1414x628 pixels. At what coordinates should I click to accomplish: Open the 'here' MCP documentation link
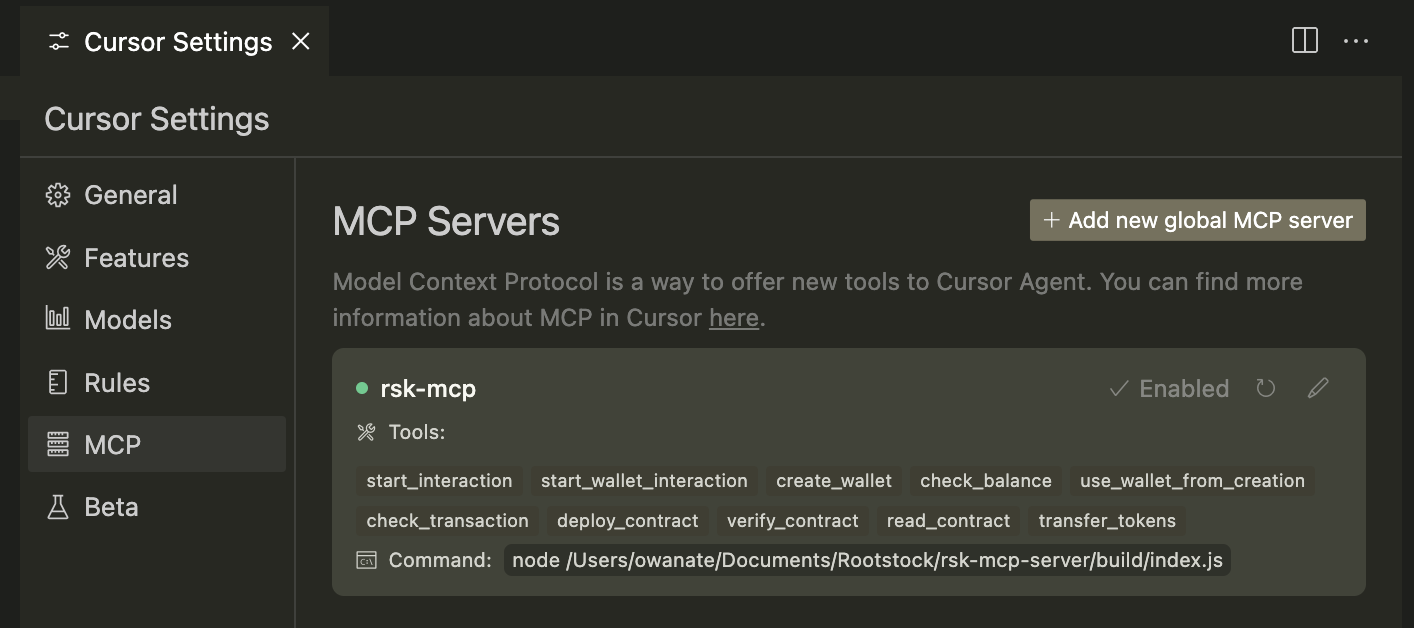pyautogui.click(x=733, y=319)
